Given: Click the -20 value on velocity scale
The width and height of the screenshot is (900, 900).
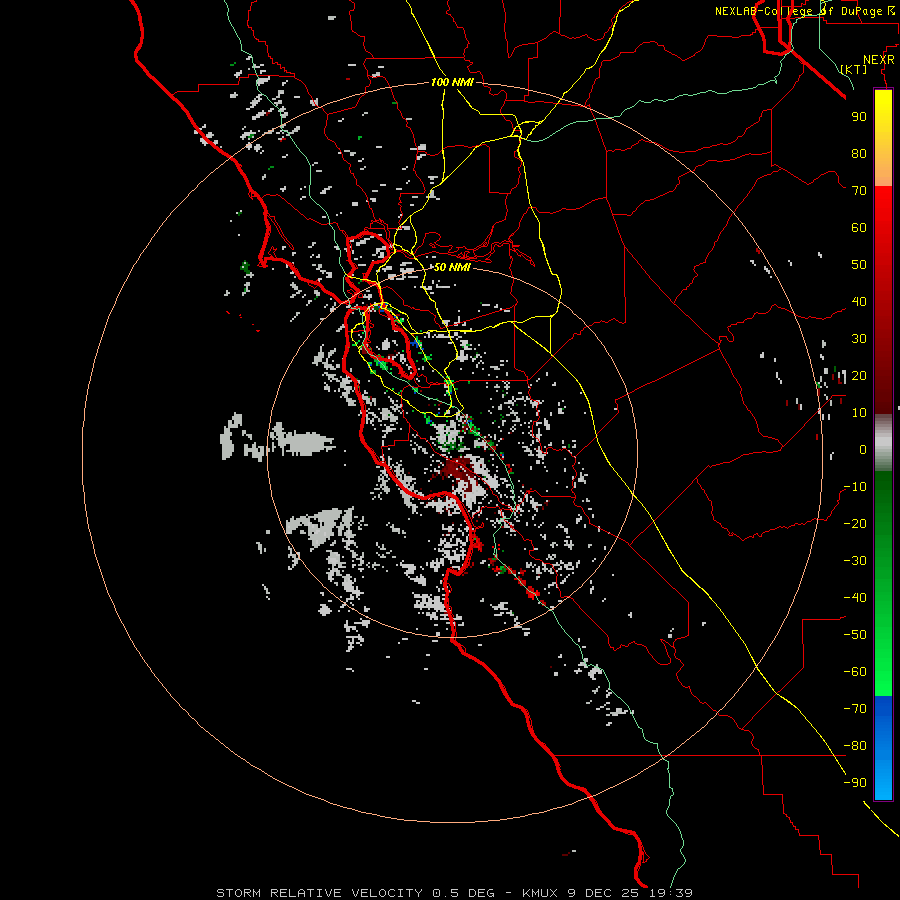Looking at the screenshot, I should click(855, 523).
